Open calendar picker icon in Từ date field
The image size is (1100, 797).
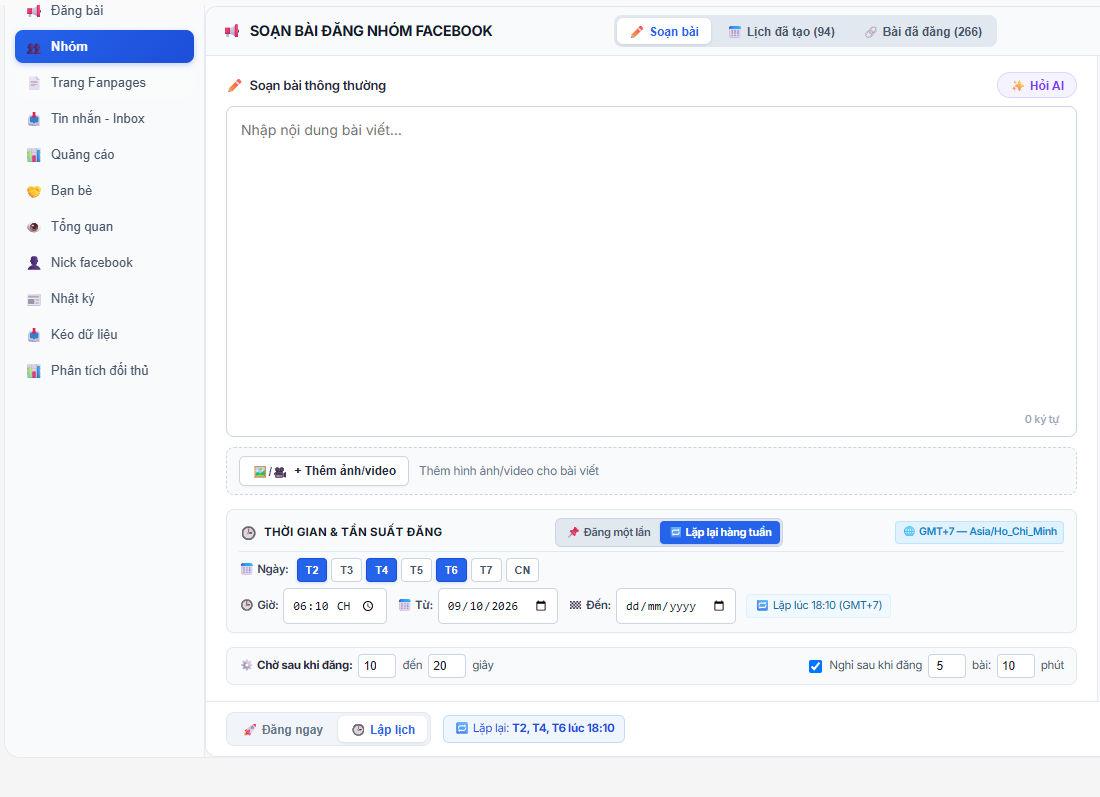click(x=541, y=606)
